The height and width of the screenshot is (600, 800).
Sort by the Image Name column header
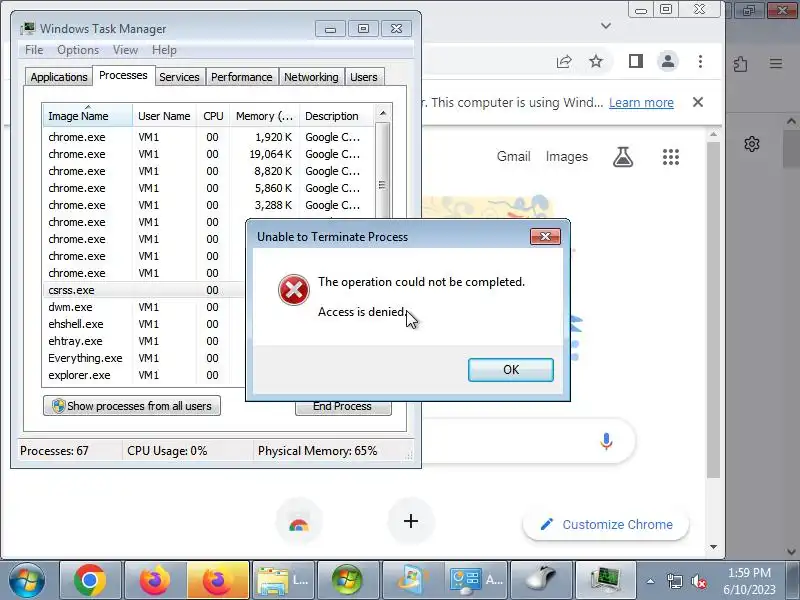[88, 116]
